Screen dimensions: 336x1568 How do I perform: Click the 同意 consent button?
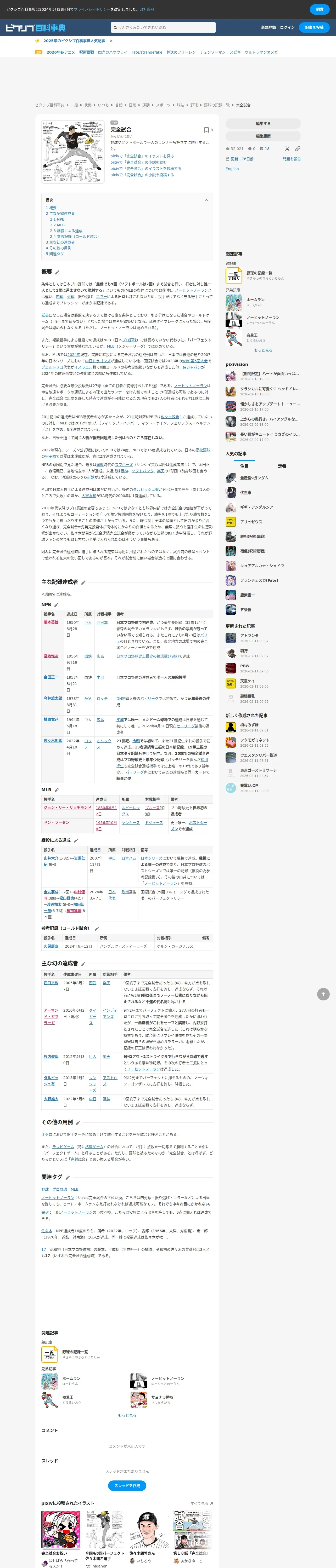(x=320, y=10)
